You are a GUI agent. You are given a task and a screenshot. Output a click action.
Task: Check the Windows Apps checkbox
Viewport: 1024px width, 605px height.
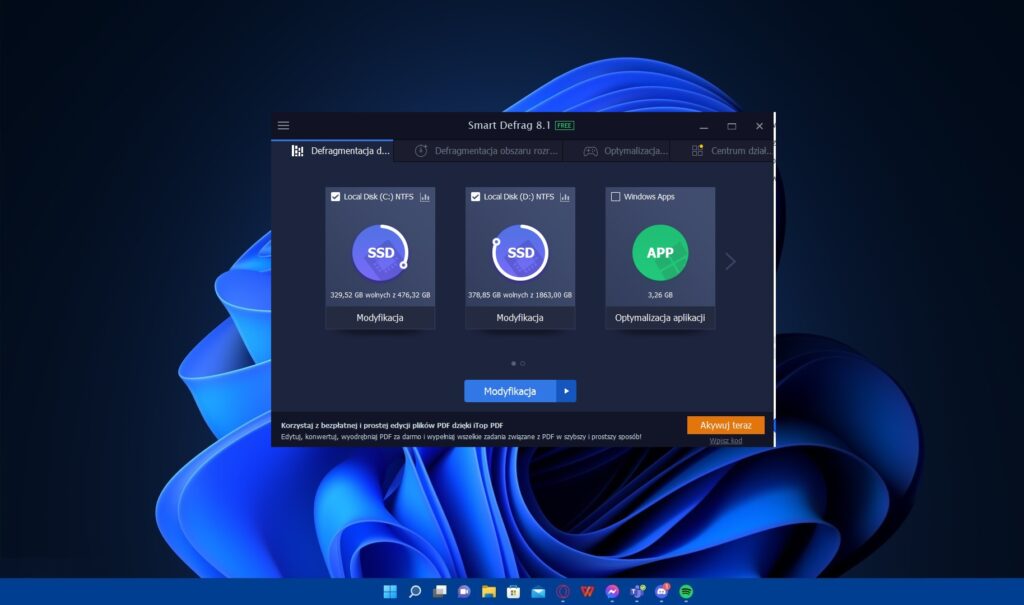pos(615,197)
